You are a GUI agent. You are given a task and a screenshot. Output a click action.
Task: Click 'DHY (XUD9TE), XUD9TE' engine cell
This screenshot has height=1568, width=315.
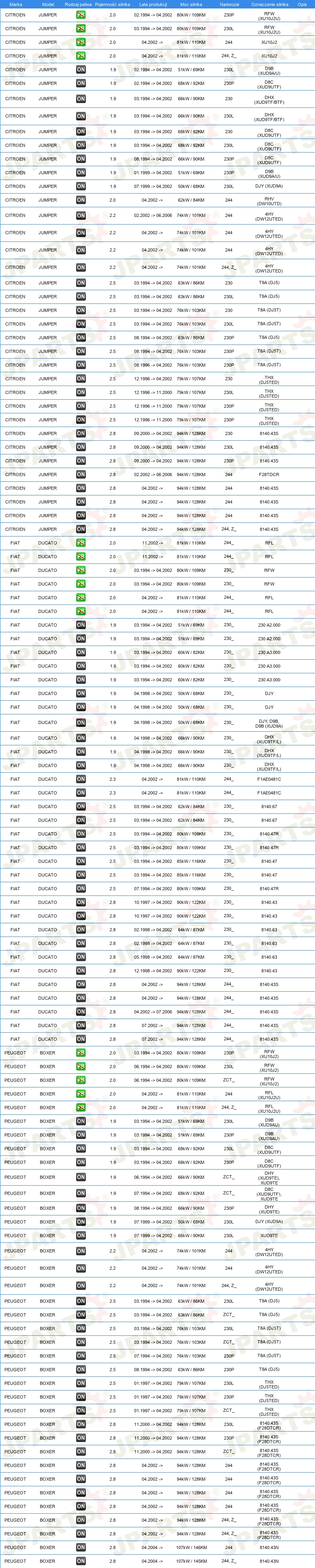pos(269,1178)
